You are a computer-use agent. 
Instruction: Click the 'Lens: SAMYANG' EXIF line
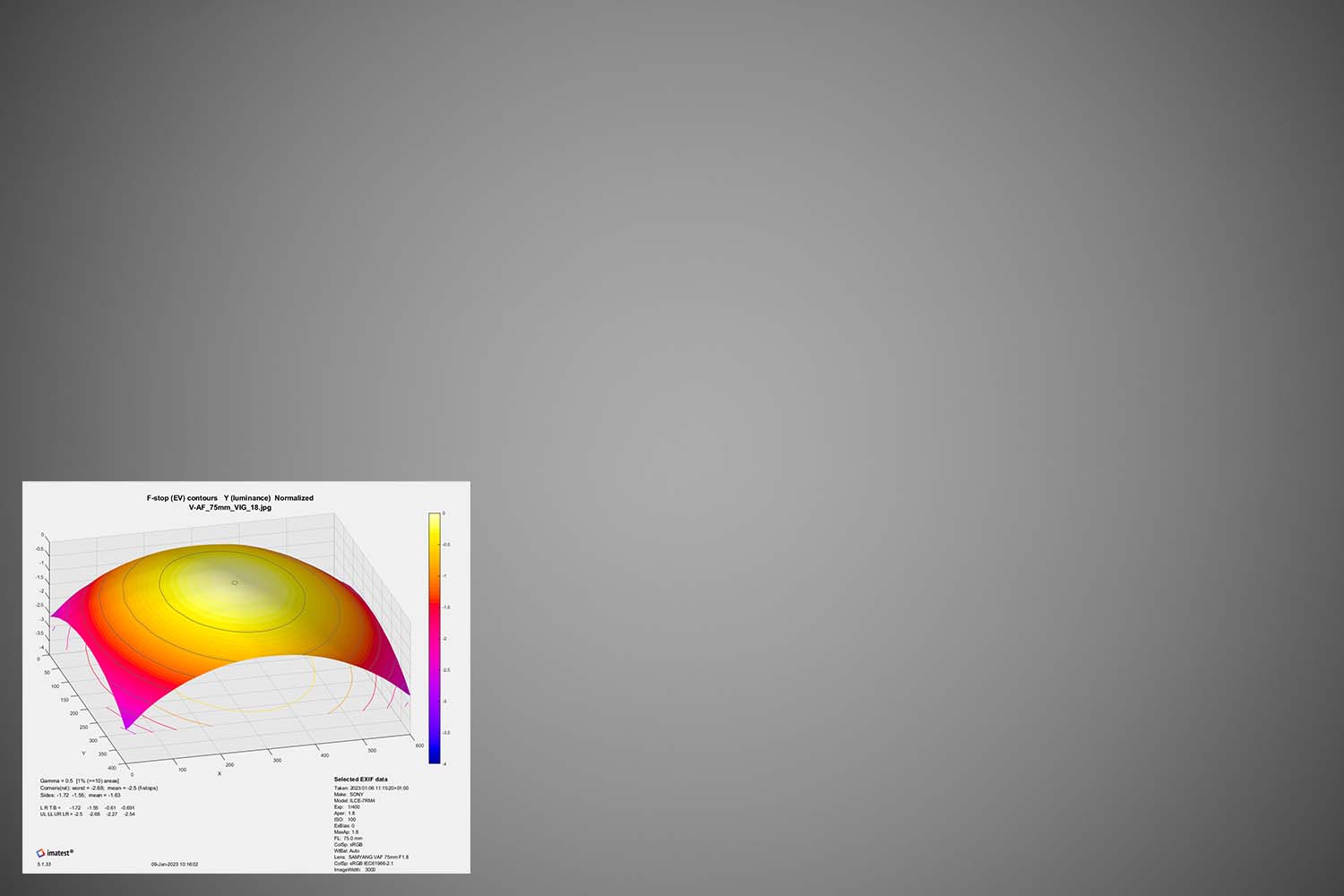(371, 857)
